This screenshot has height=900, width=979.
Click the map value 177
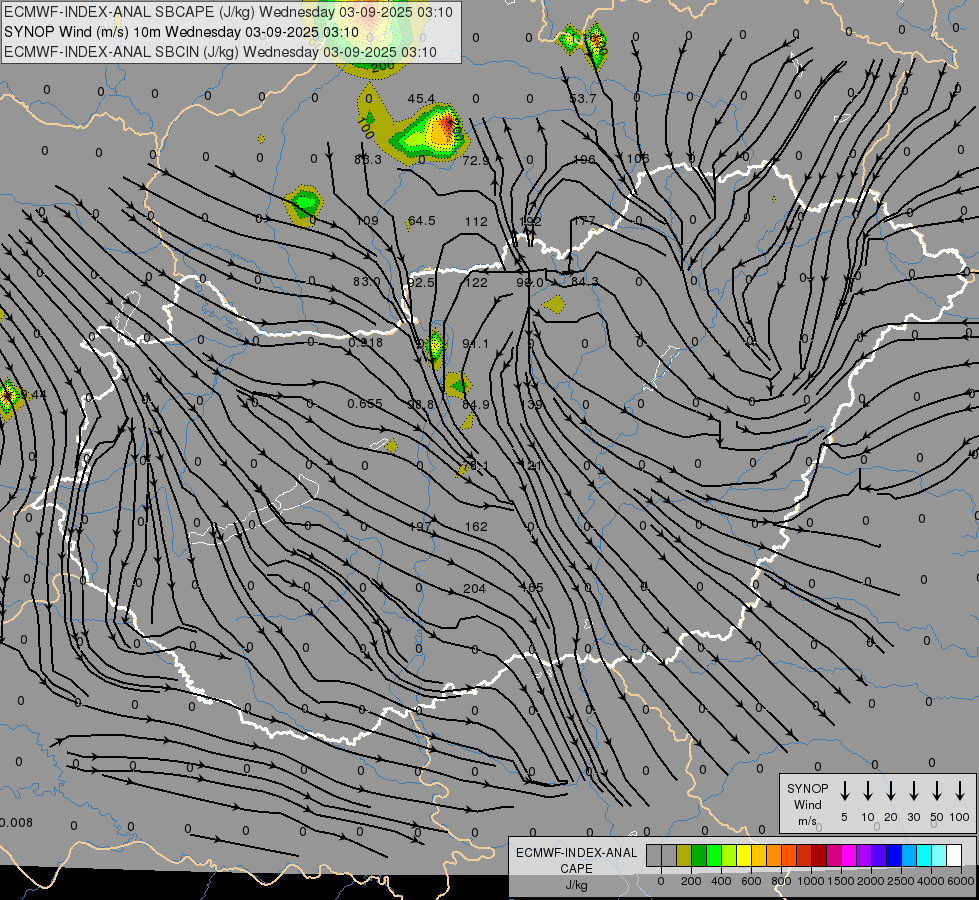[584, 220]
